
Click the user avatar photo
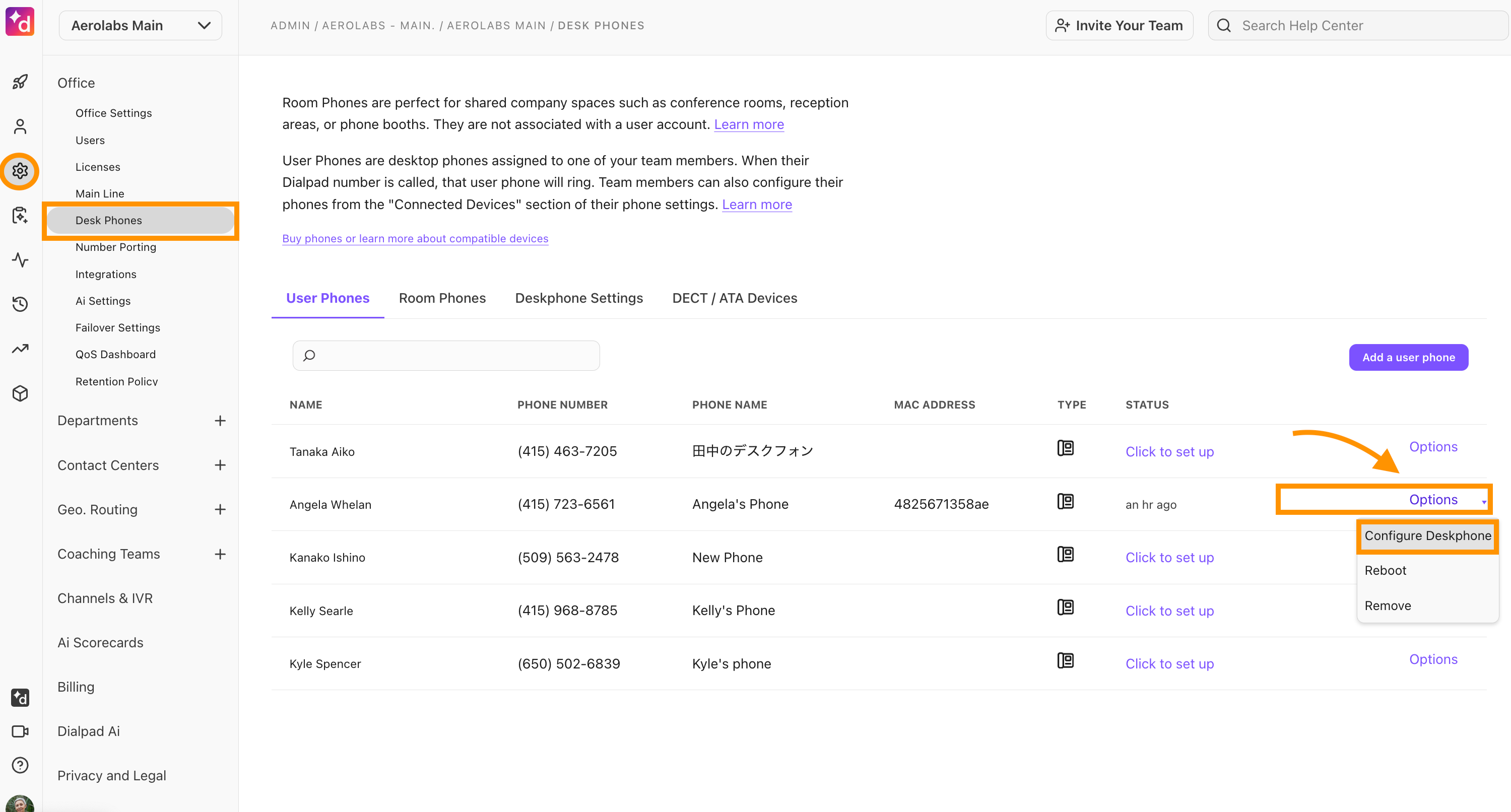click(x=20, y=804)
